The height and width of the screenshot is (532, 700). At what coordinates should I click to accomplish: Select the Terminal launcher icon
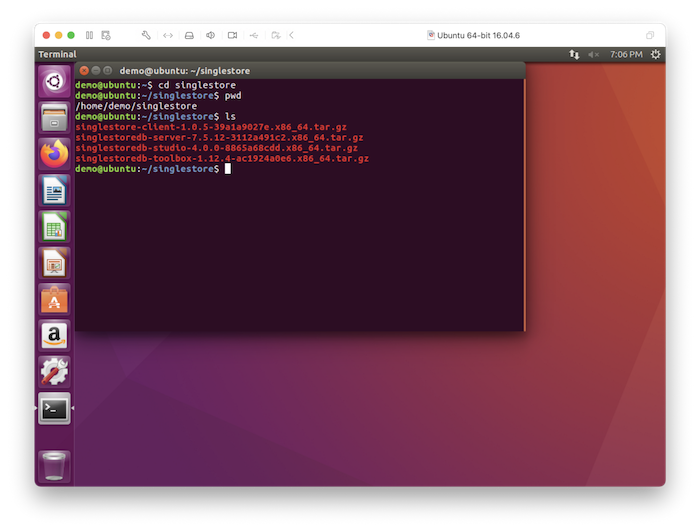pos(54,408)
